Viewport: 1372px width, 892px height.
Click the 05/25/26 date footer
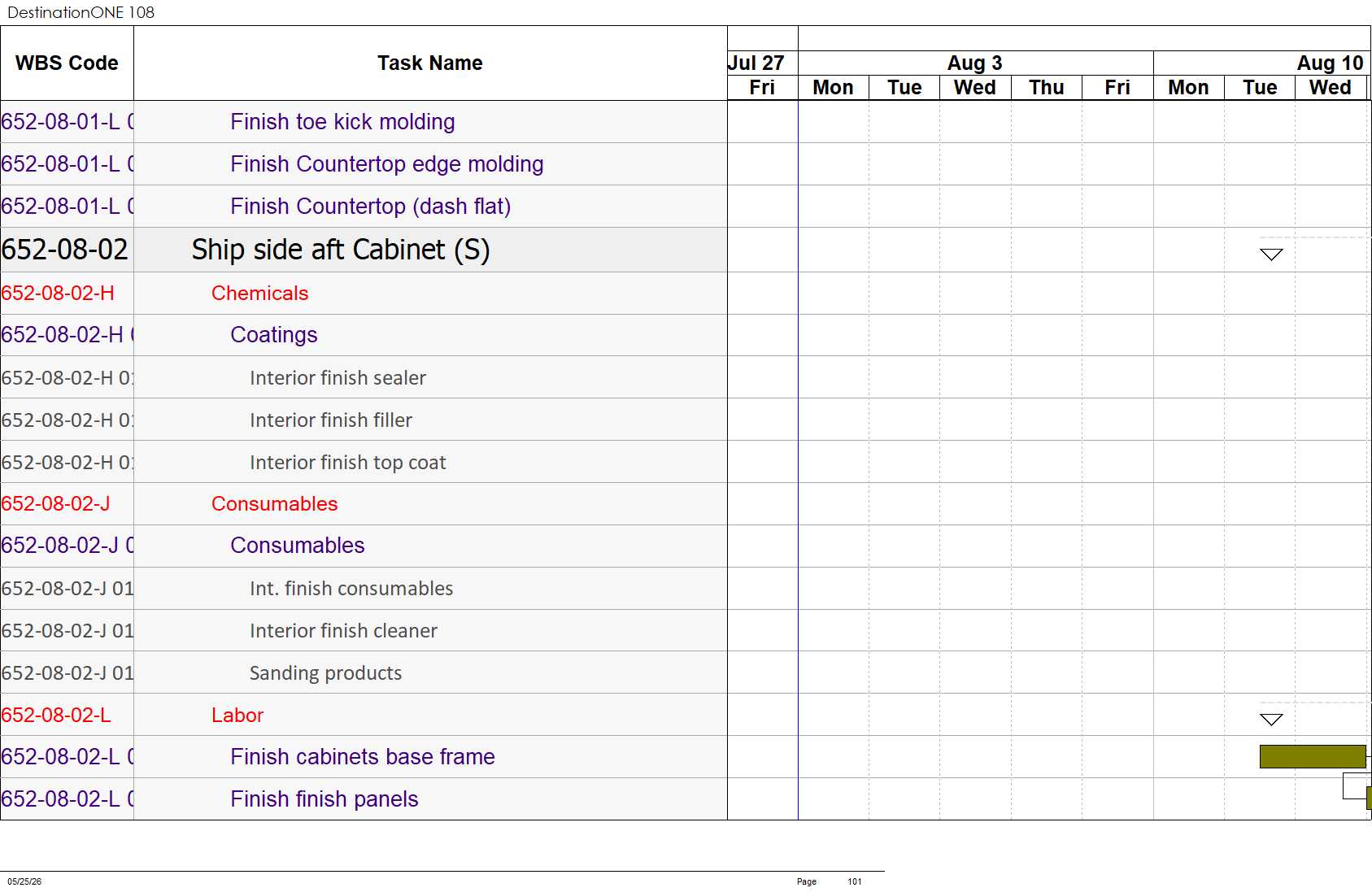click(24, 881)
